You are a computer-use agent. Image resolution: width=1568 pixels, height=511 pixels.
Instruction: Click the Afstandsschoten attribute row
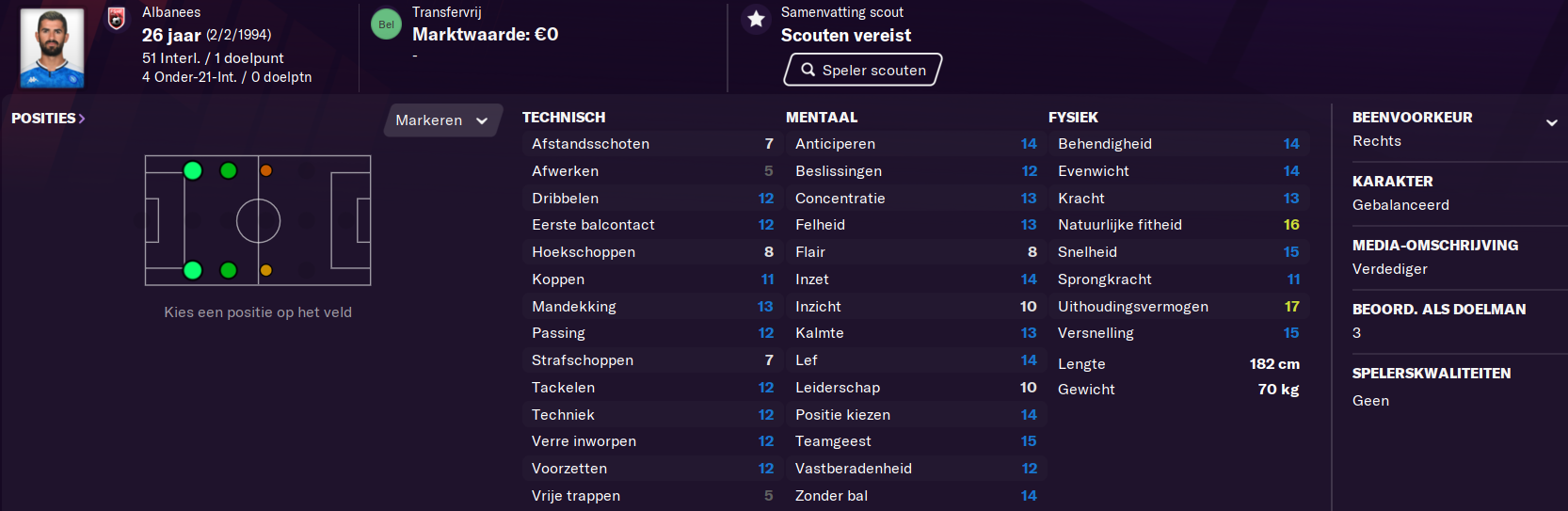click(652, 144)
